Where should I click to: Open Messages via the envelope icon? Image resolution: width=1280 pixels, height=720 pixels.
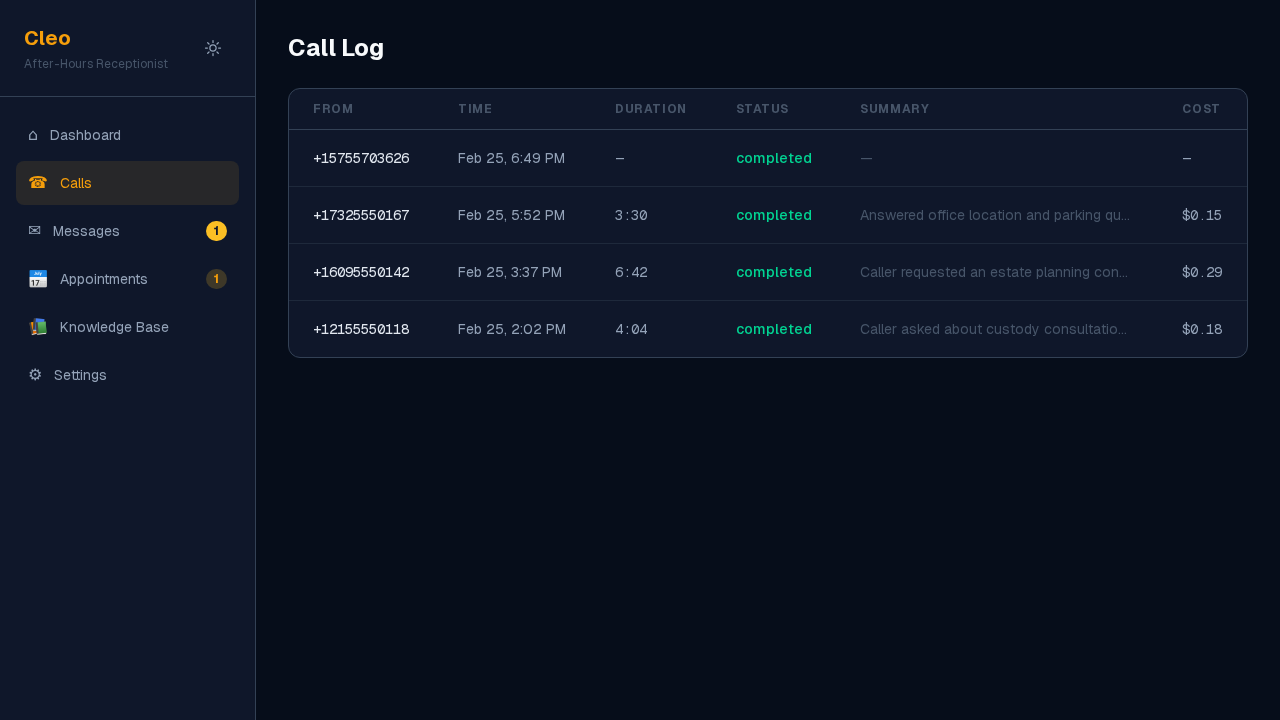[34, 231]
